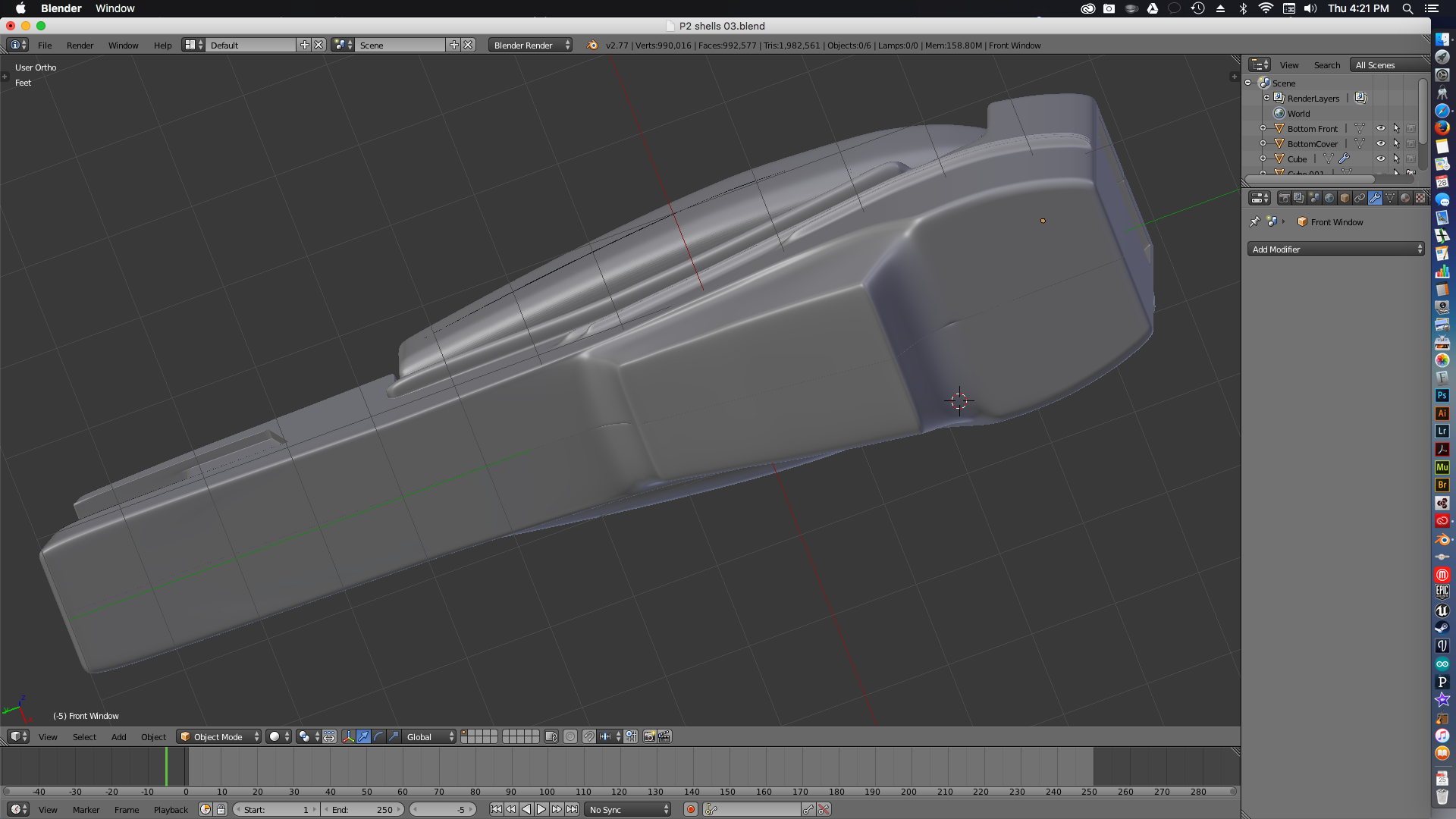The width and height of the screenshot is (1456, 819).
Task: Open the Marker menu in timeline
Action: point(86,809)
